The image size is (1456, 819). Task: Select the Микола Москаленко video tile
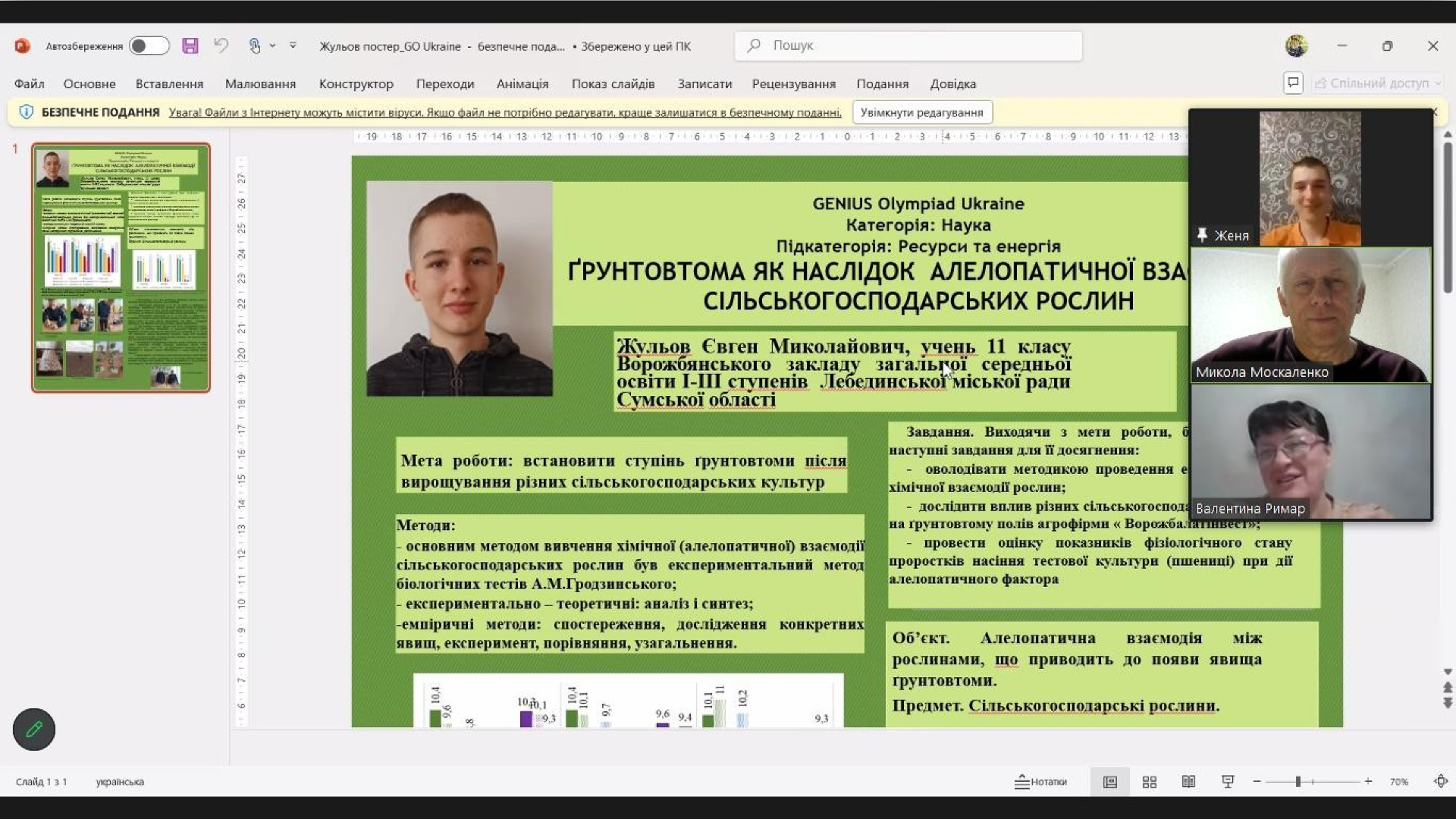point(1310,315)
